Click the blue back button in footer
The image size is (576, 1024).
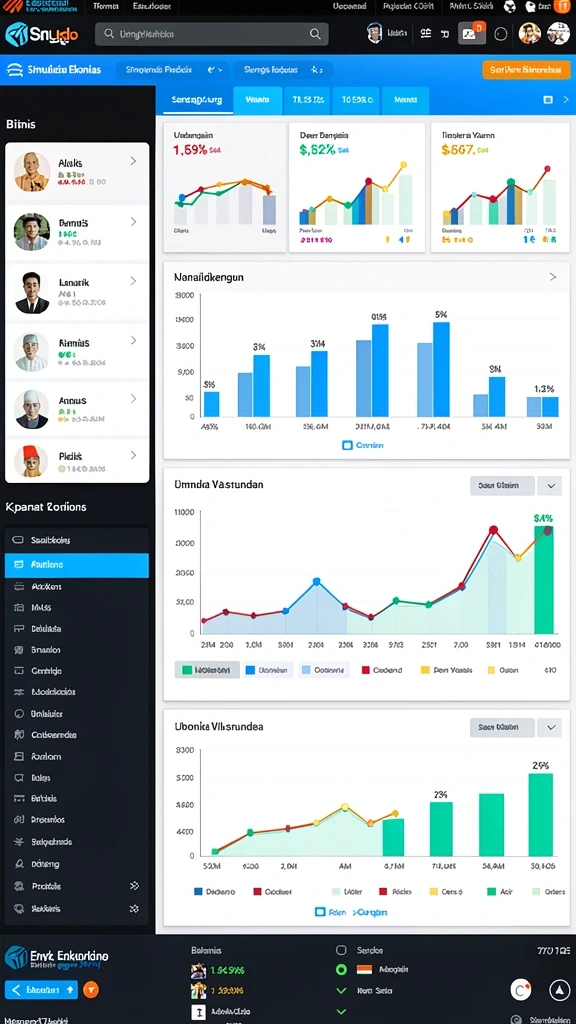(x=41, y=989)
